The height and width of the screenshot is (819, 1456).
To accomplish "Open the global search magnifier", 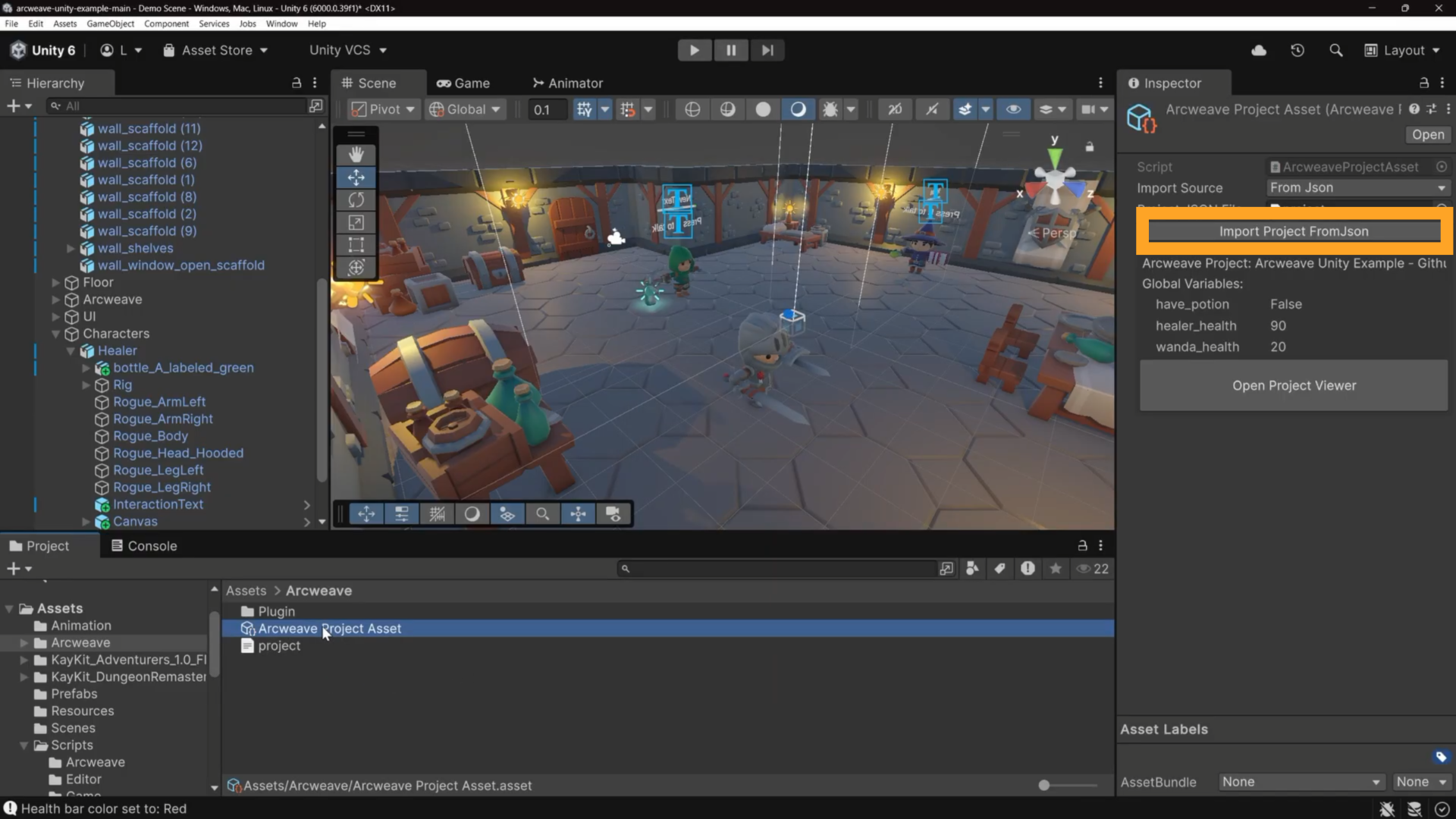I will point(1336,50).
